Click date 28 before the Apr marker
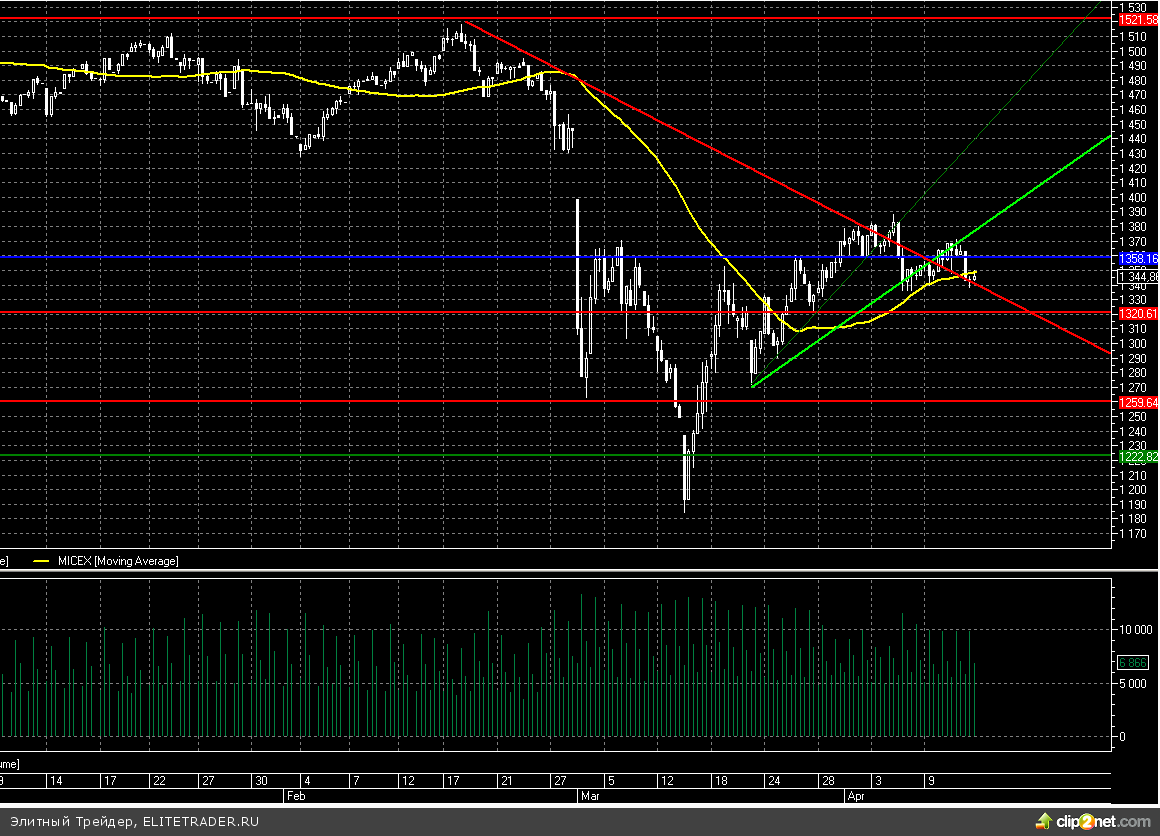 tap(828, 780)
